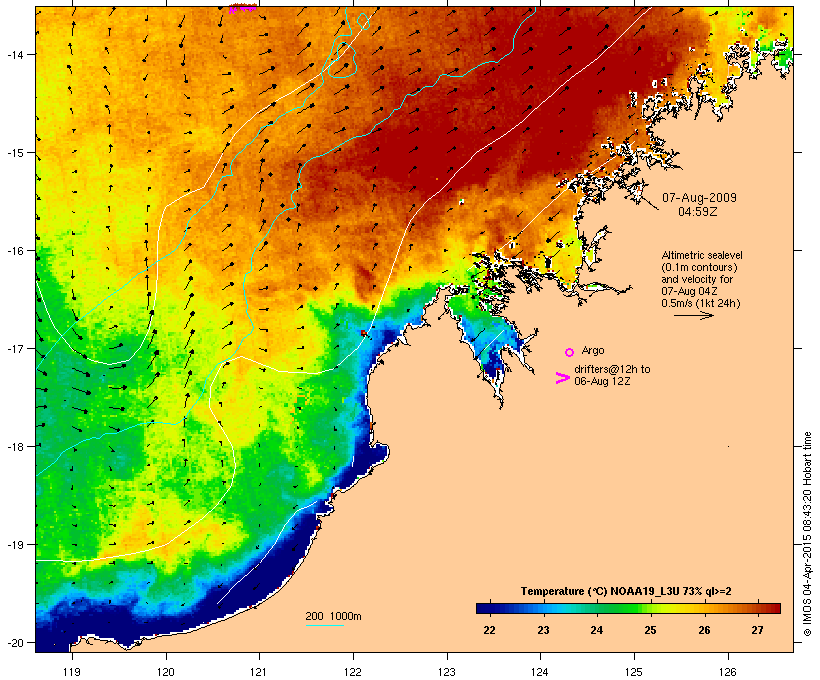Click the longitude label 121
This screenshot has width=820, height=680.
point(259,672)
